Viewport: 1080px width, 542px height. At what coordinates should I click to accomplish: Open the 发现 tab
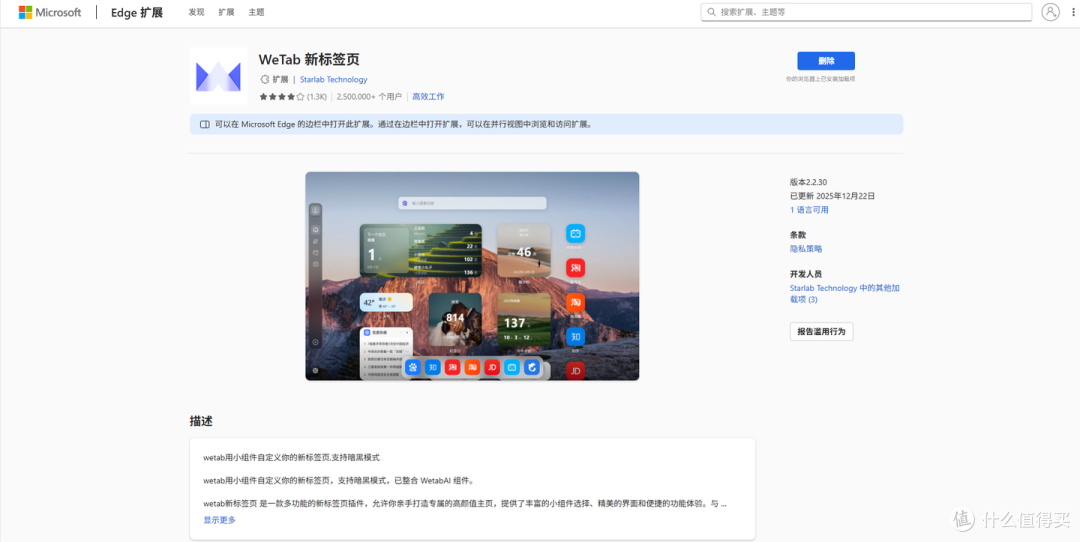click(196, 12)
